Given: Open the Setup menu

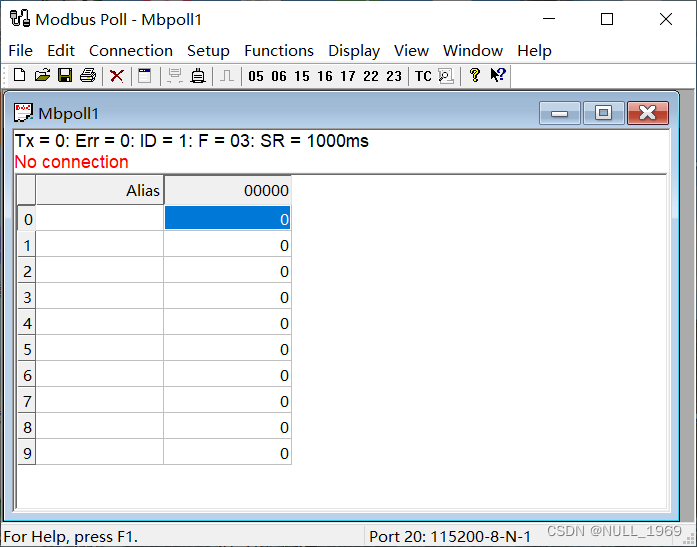Looking at the screenshot, I should [x=208, y=51].
